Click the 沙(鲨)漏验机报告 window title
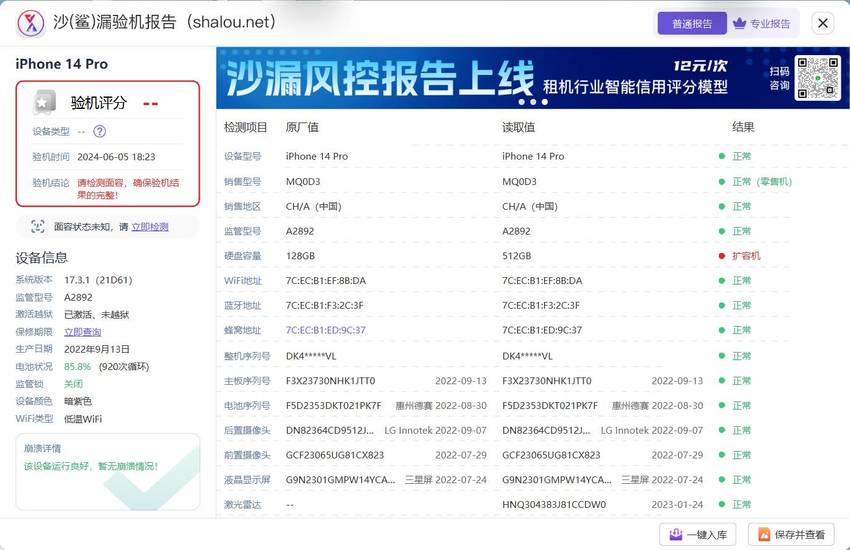Screen dimensions: 850x550 (x=164, y=22)
